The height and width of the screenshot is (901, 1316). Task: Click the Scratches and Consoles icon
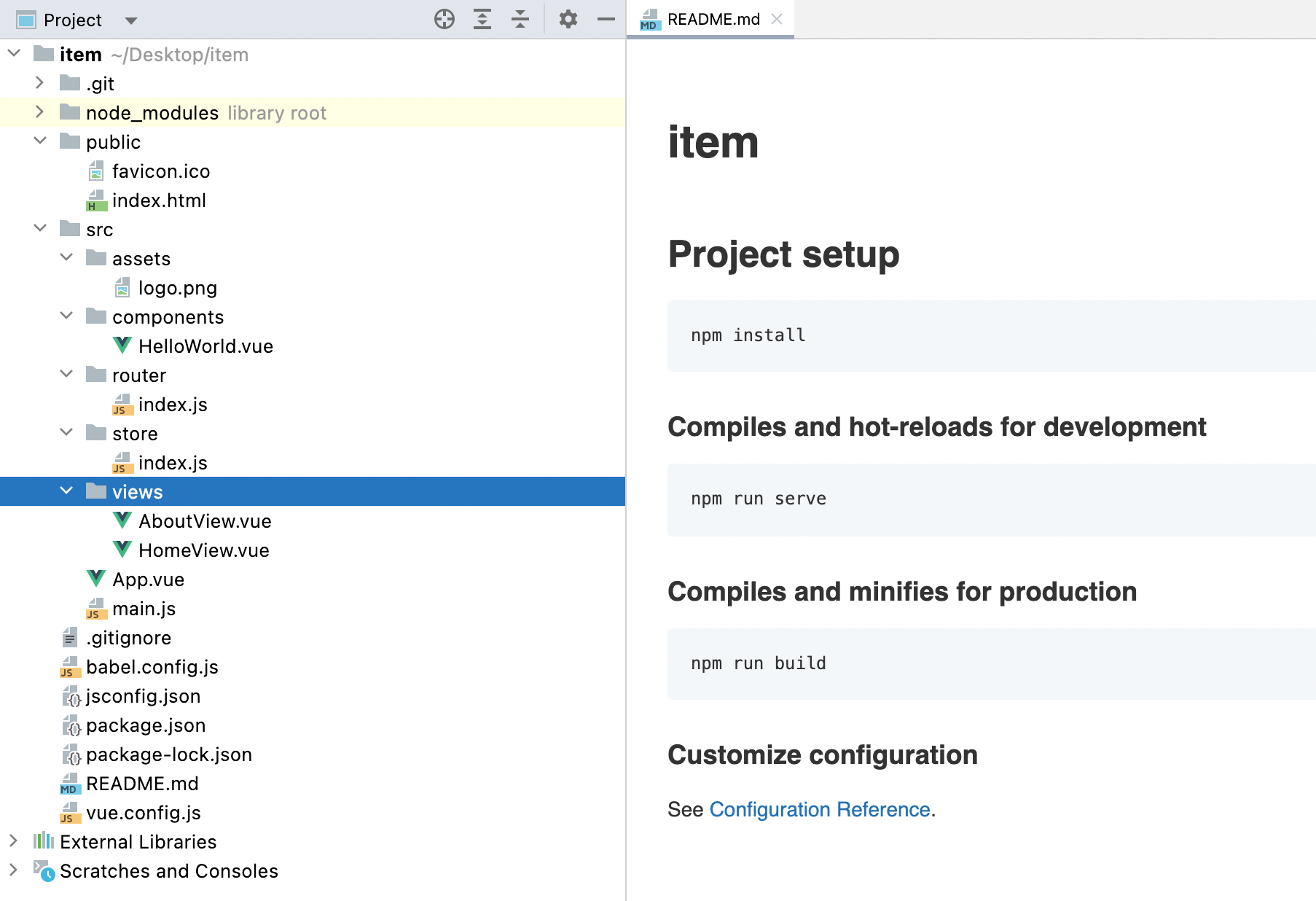pos(44,870)
